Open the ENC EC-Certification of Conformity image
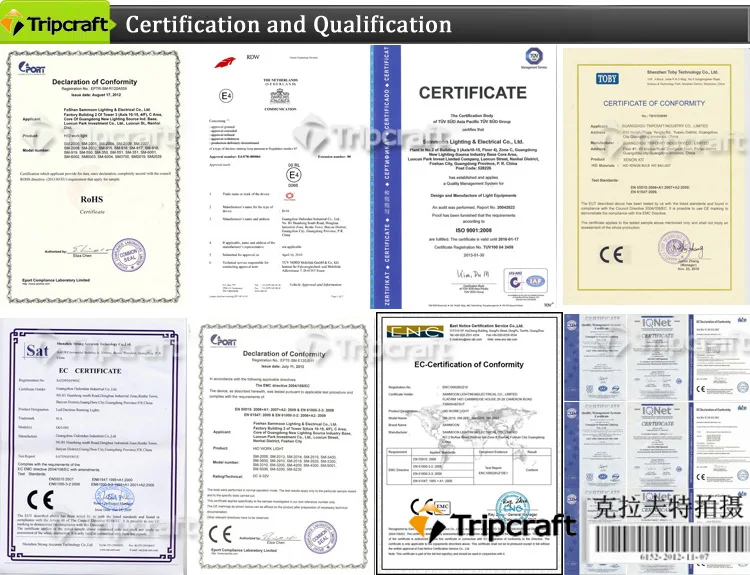This screenshot has width=750, height=575. click(x=469, y=443)
